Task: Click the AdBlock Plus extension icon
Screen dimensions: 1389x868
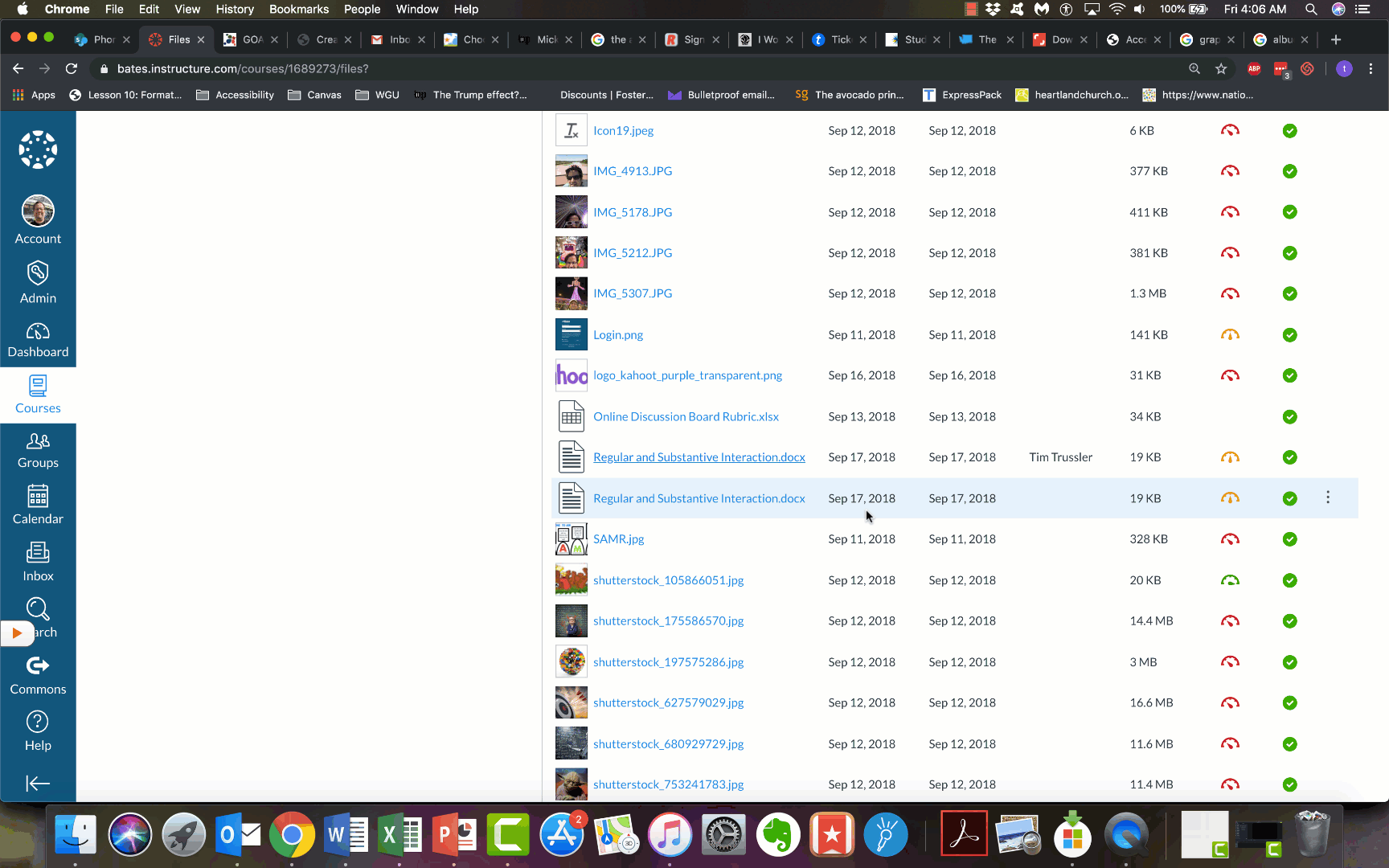Action: click(x=1254, y=69)
